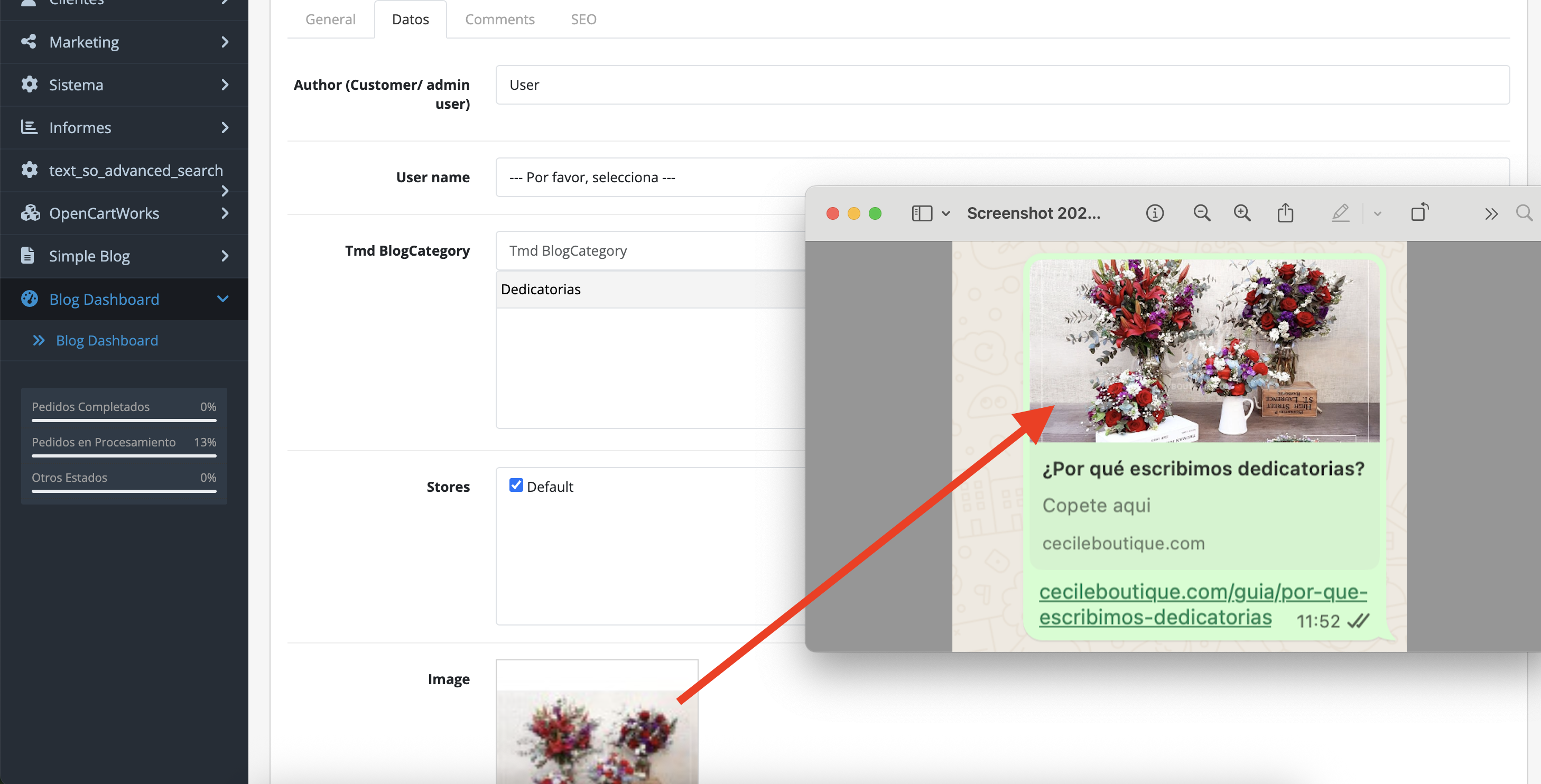This screenshot has width=1541, height=784.
Task: Toggle Preview sidebar view icon
Action: (x=922, y=213)
